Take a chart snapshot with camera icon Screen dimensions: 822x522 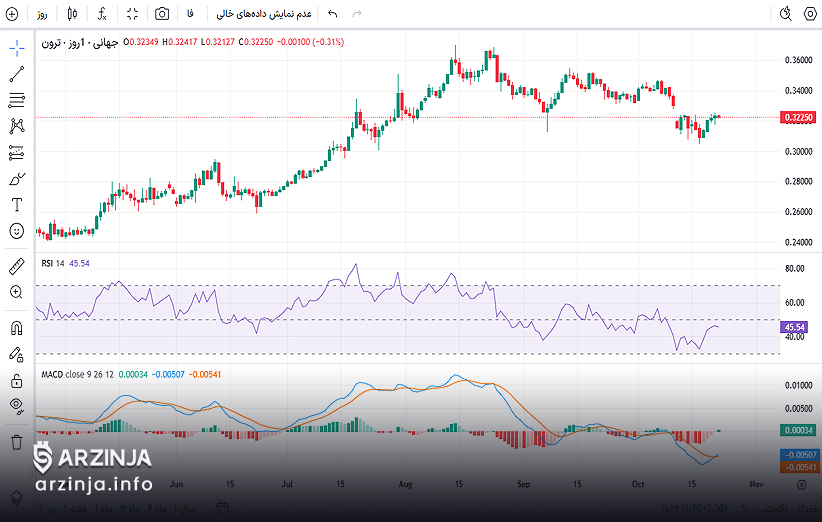click(x=162, y=14)
